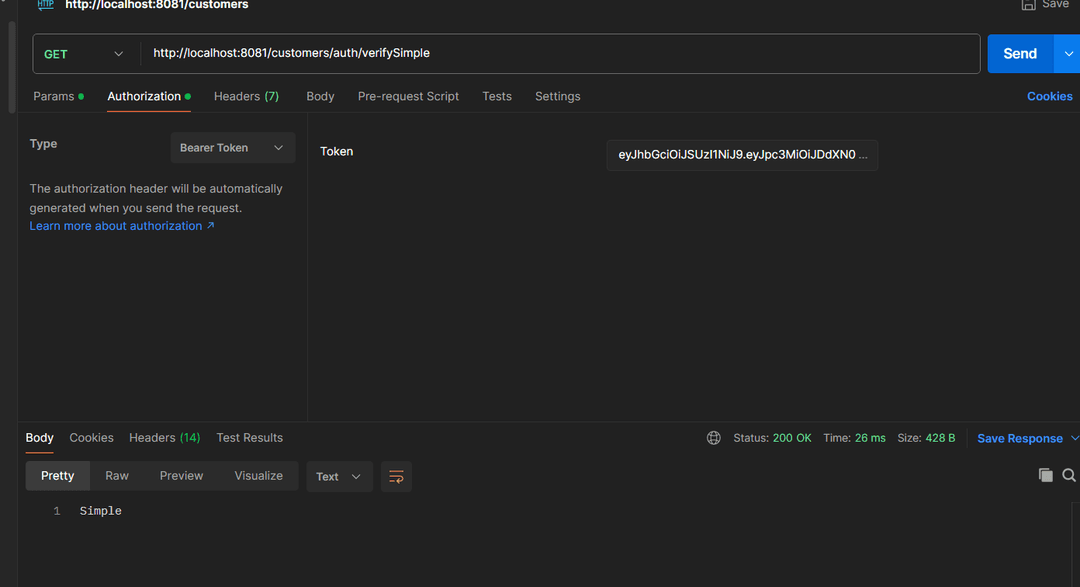Open search in response using magnifier icon
This screenshot has height=587, width=1080.
pos(1069,476)
